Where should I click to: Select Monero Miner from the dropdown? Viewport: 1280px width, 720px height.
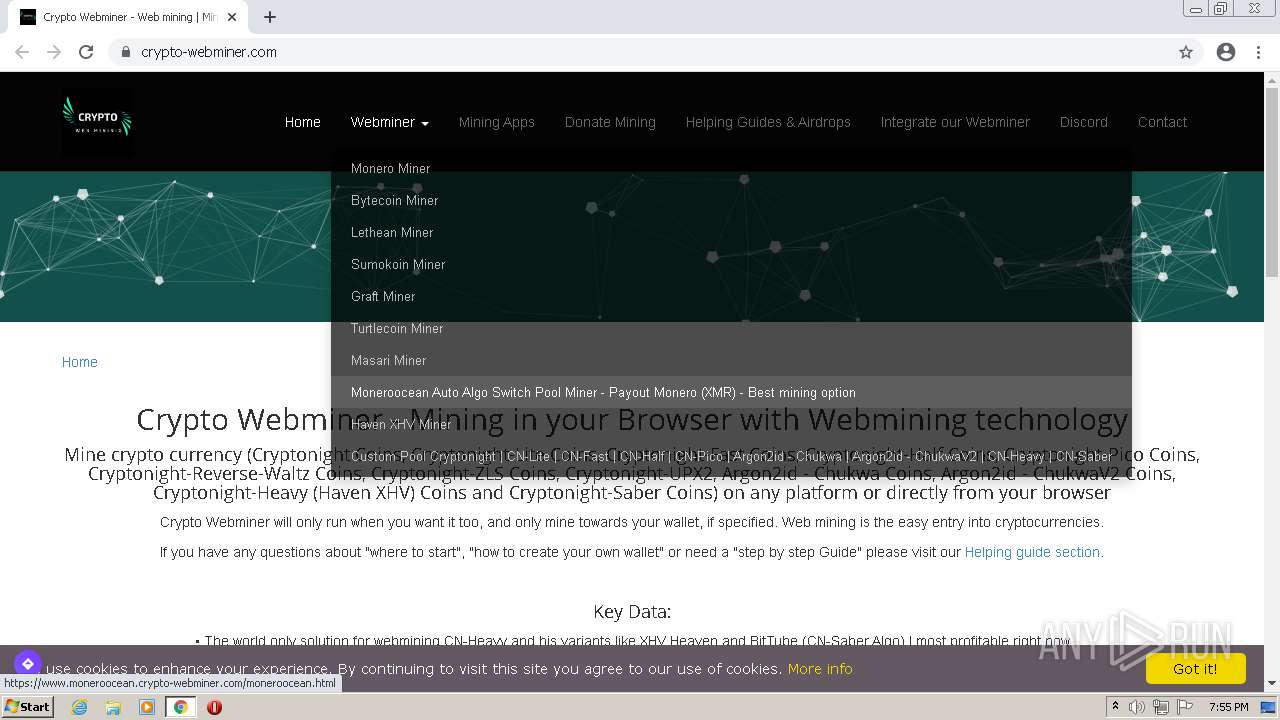coord(731,168)
